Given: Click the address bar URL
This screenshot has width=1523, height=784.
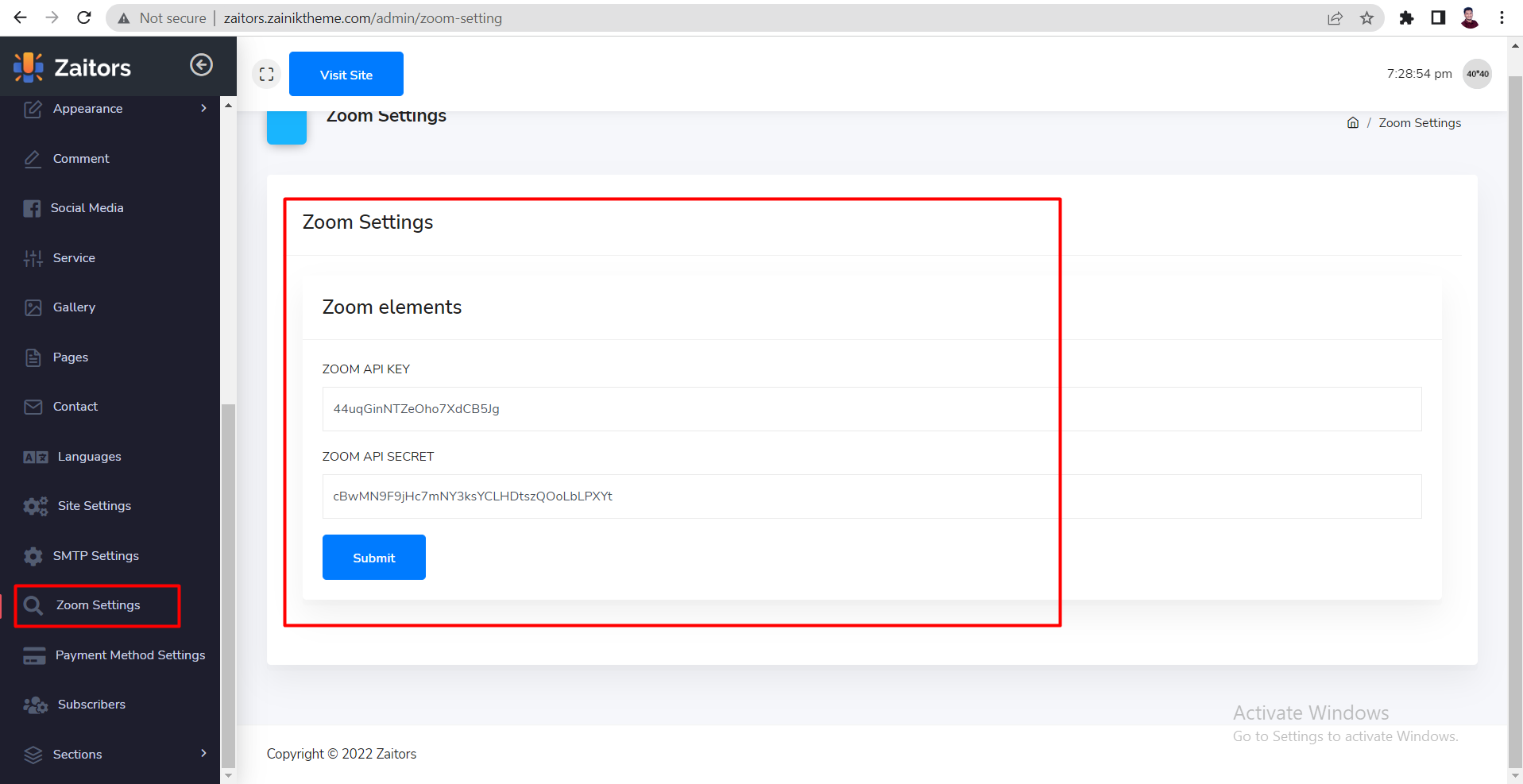Looking at the screenshot, I should tap(362, 18).
